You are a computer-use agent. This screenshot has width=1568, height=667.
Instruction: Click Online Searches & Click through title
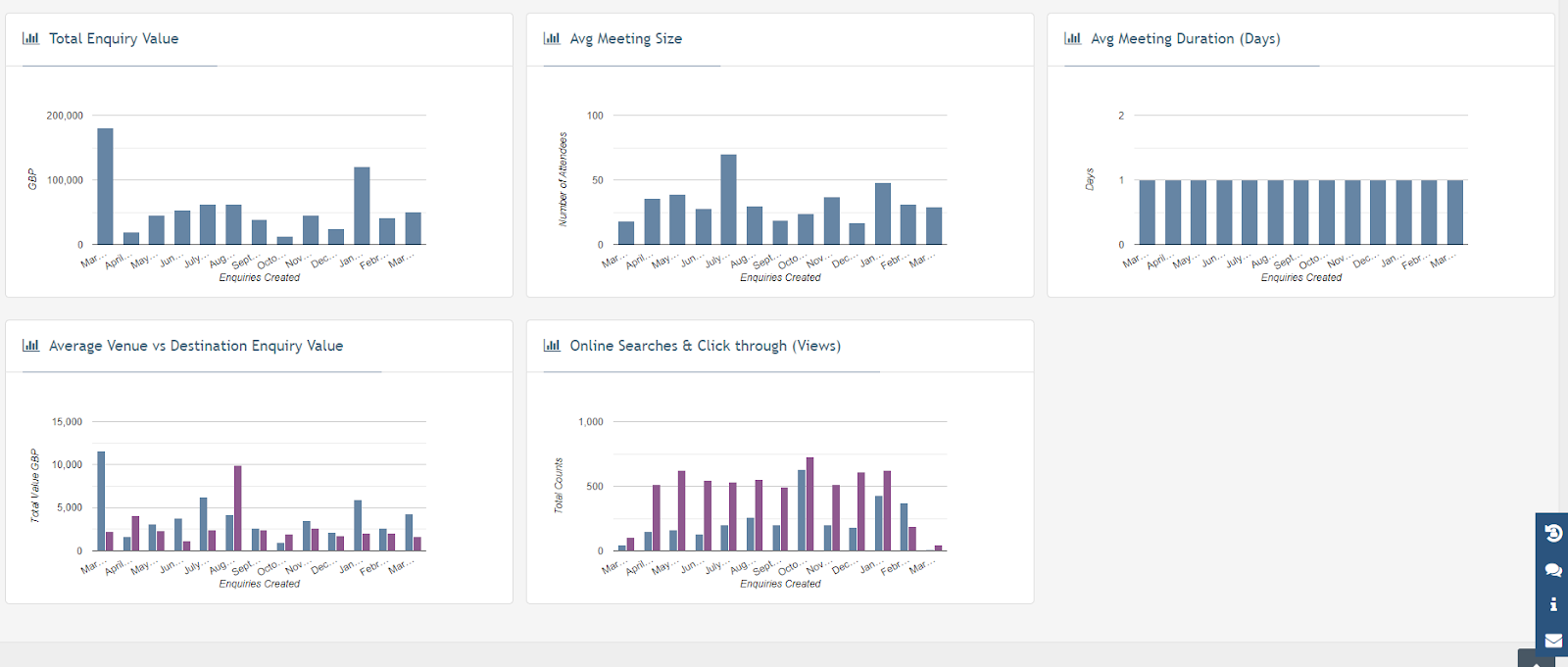click(706, 346)
